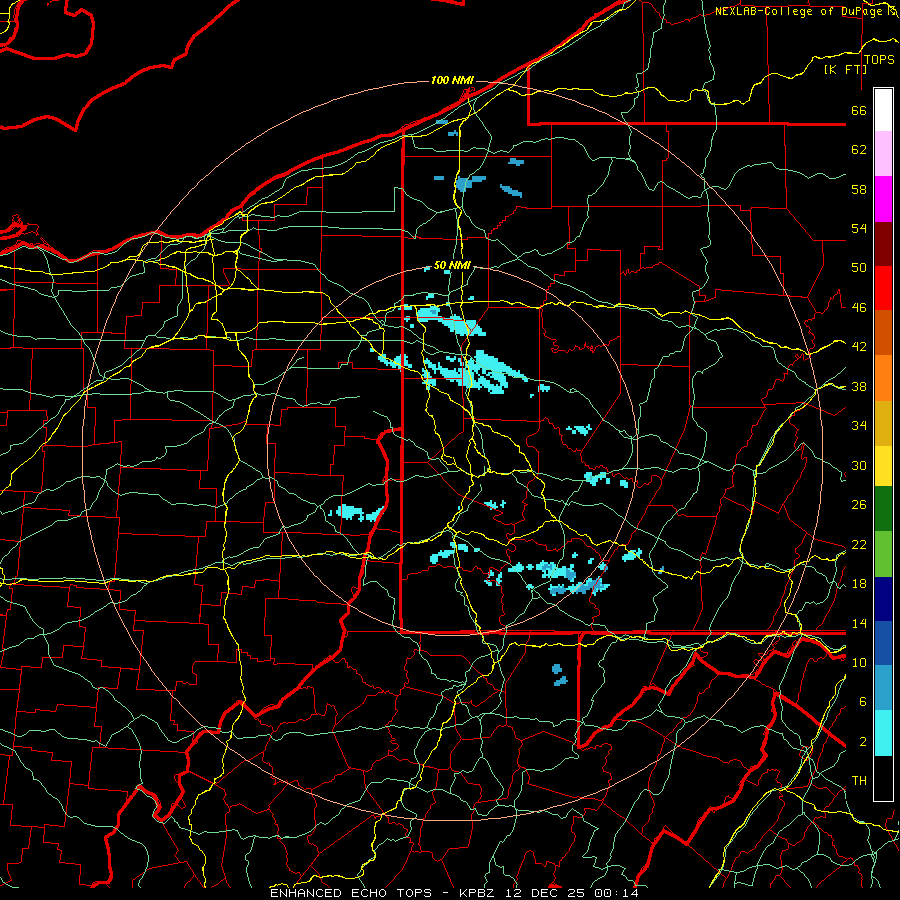Click the "12 DEC 25" date text

coord(546,893)
